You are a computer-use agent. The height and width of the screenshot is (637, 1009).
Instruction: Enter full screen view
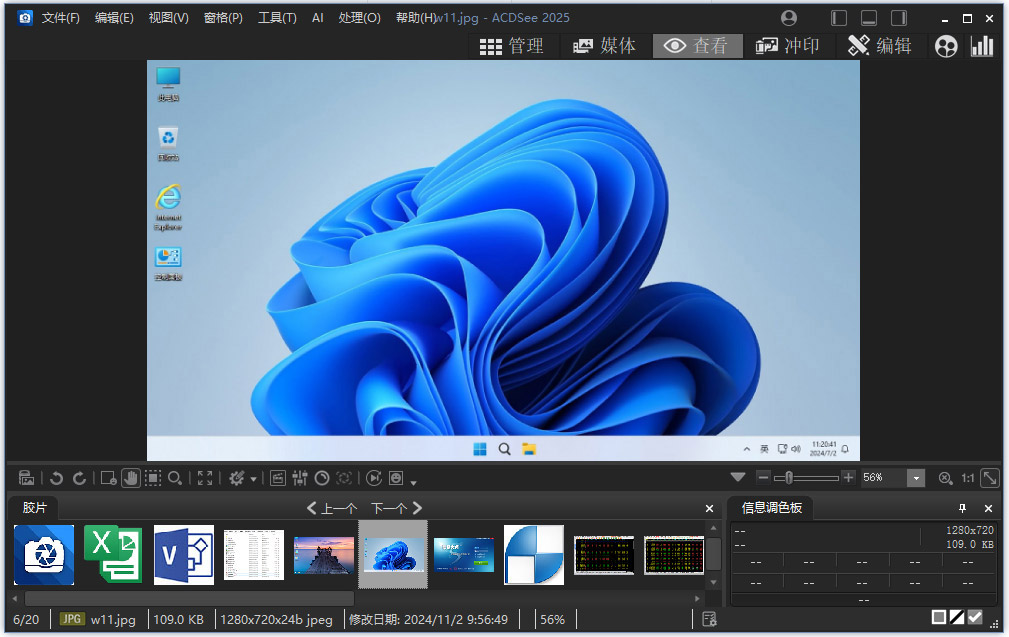pos(205,478)
